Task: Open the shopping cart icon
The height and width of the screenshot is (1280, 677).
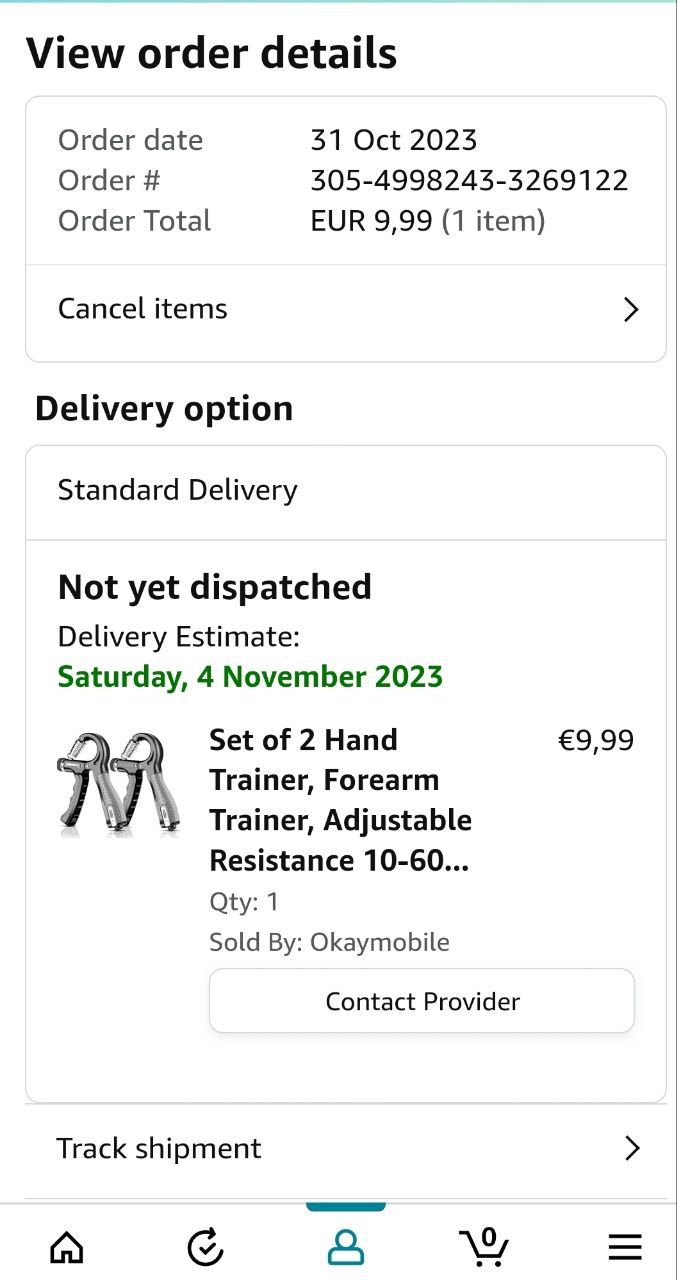Action: click(484, 1245)
